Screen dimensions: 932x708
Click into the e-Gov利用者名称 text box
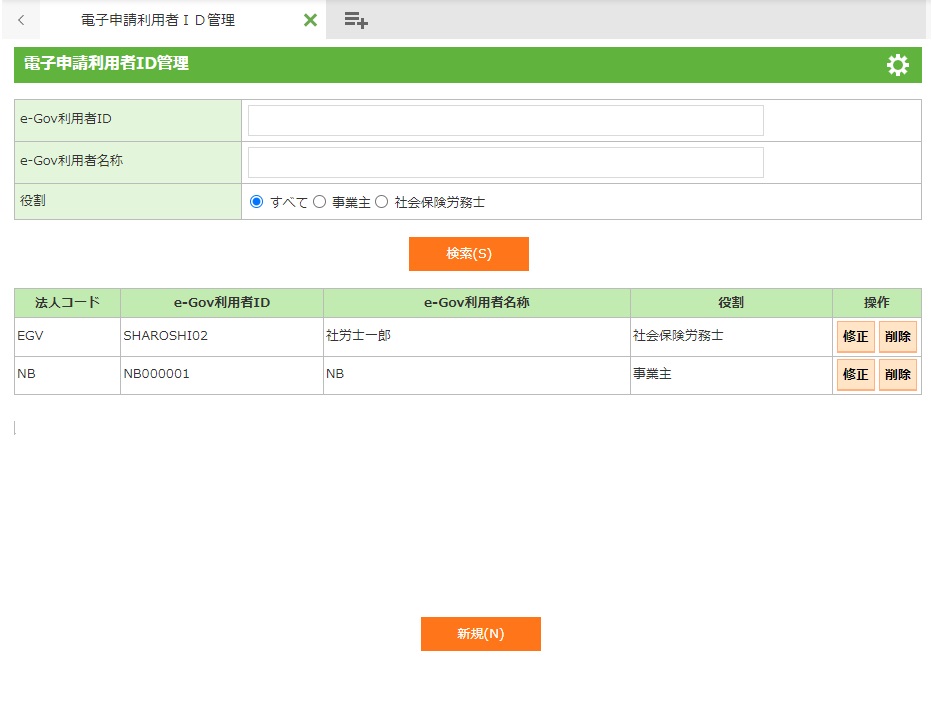coord(505,162)
